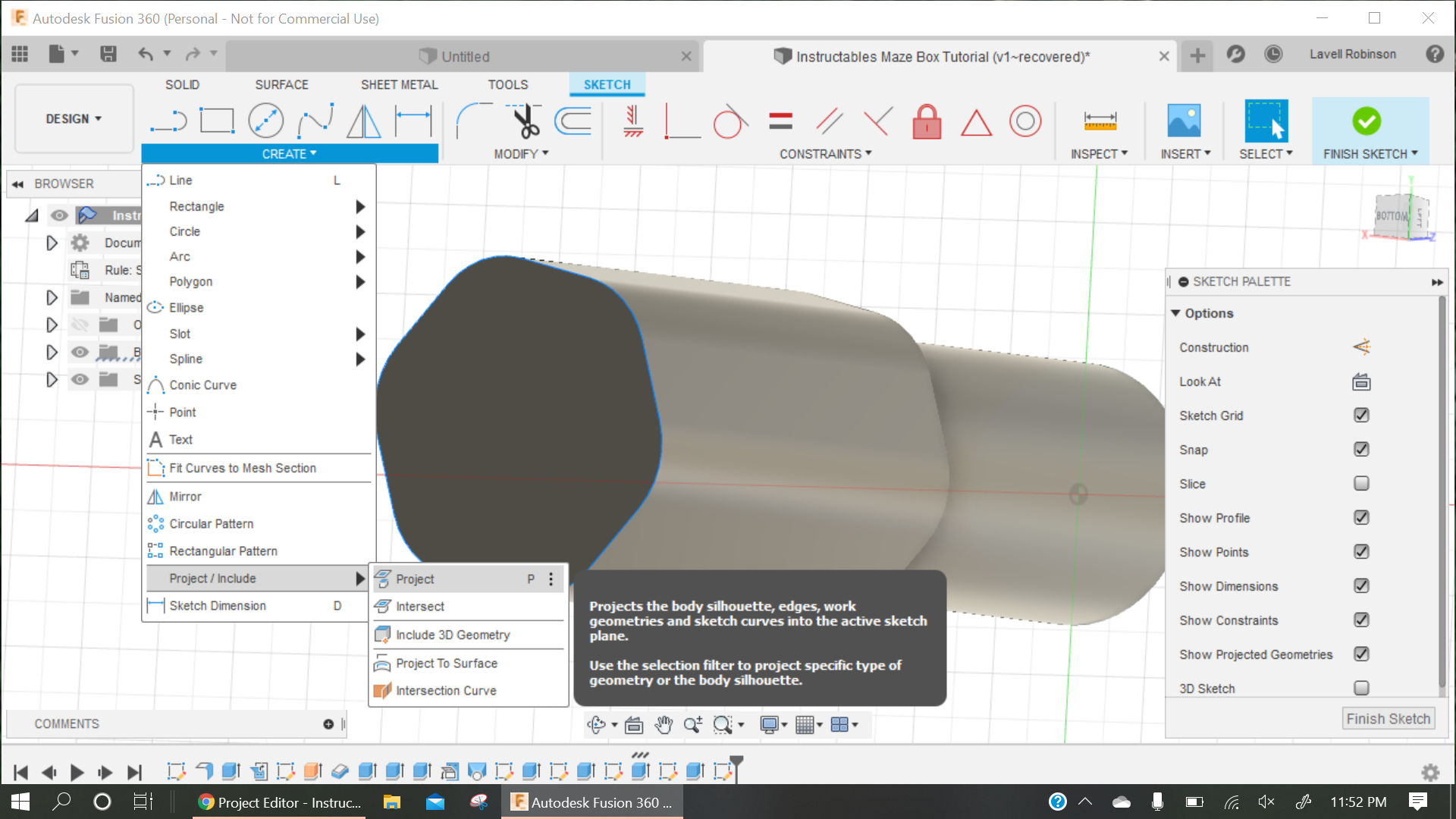Select the Fillet tool icon
Viewport: 1456px width, 819px height.
475,121
